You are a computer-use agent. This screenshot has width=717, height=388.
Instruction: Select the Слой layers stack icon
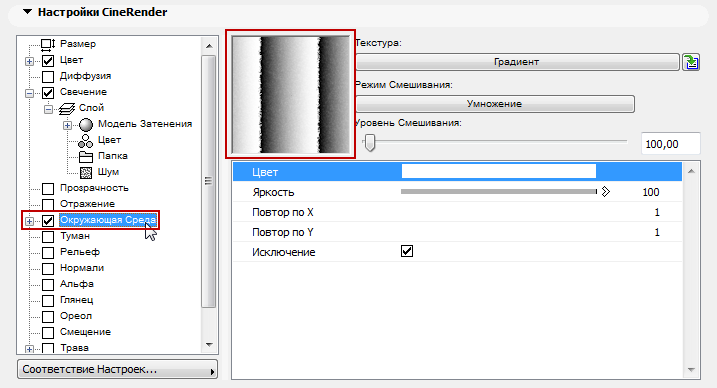(x=67, y=108)
